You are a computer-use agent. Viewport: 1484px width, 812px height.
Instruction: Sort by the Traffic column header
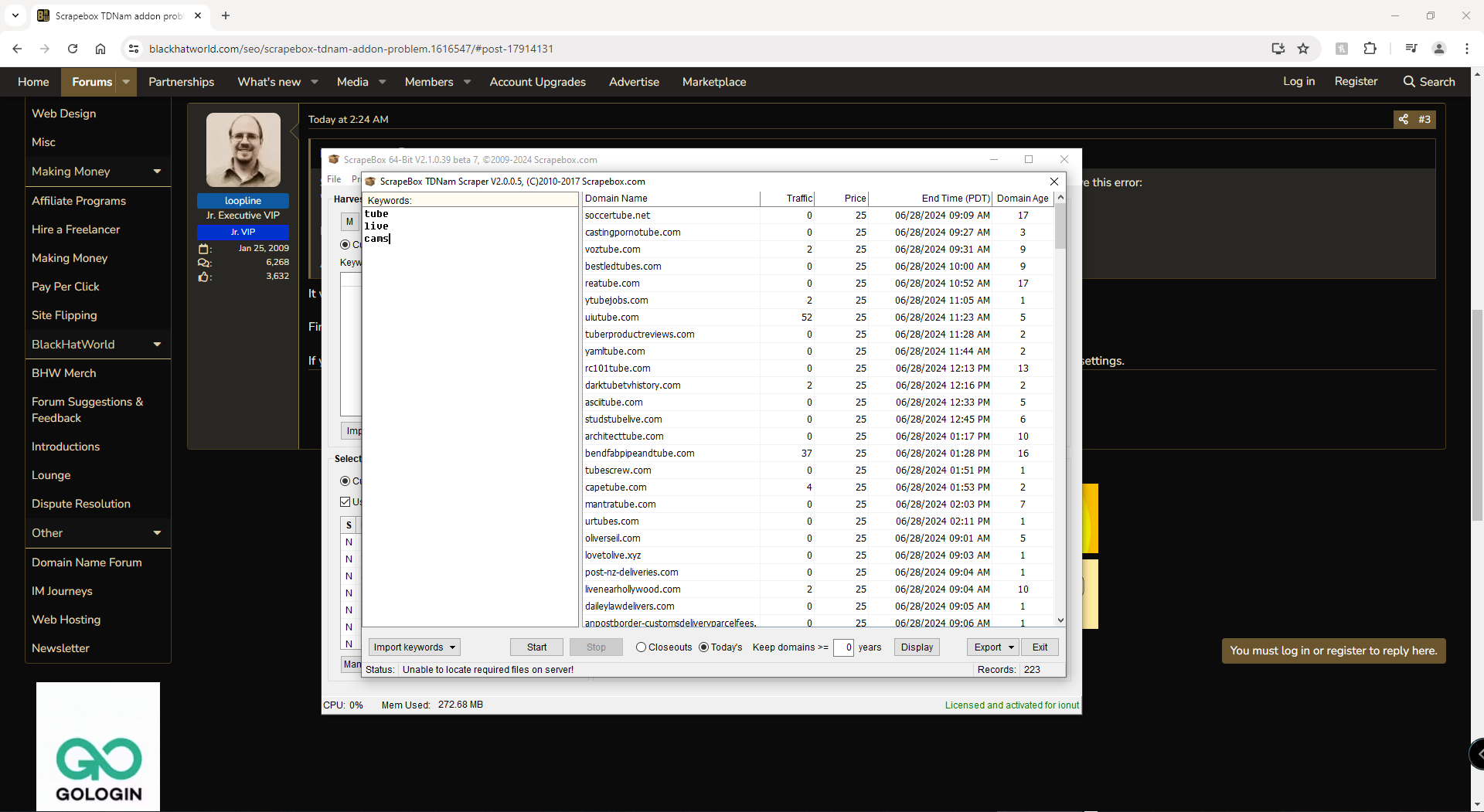pos(788,199)
